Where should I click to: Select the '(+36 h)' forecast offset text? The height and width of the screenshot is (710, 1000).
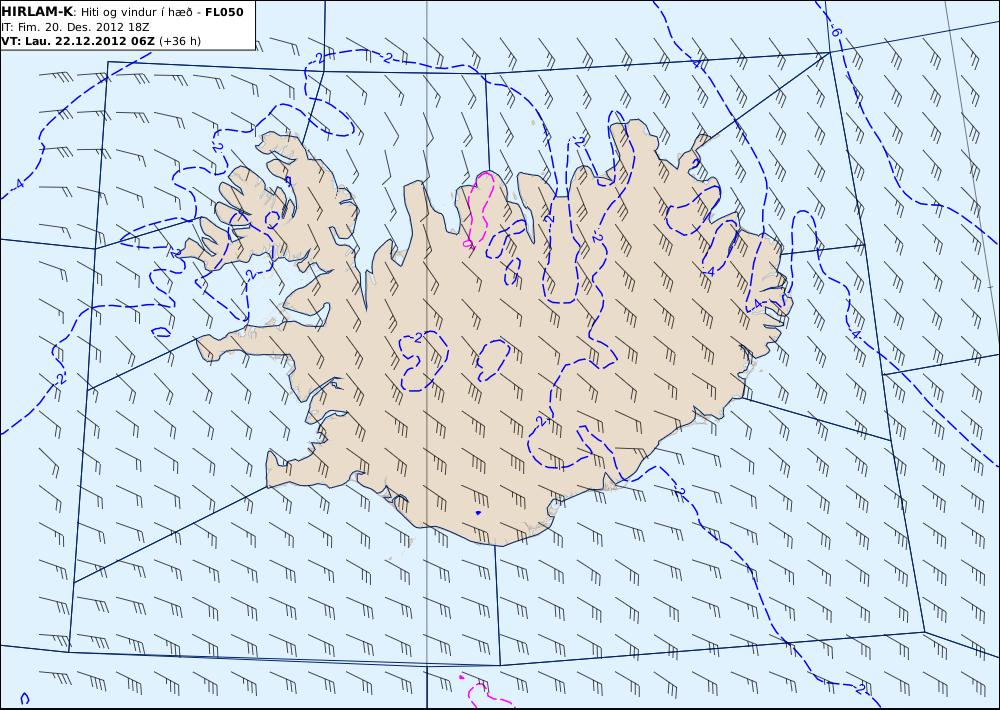pos(180,41)
